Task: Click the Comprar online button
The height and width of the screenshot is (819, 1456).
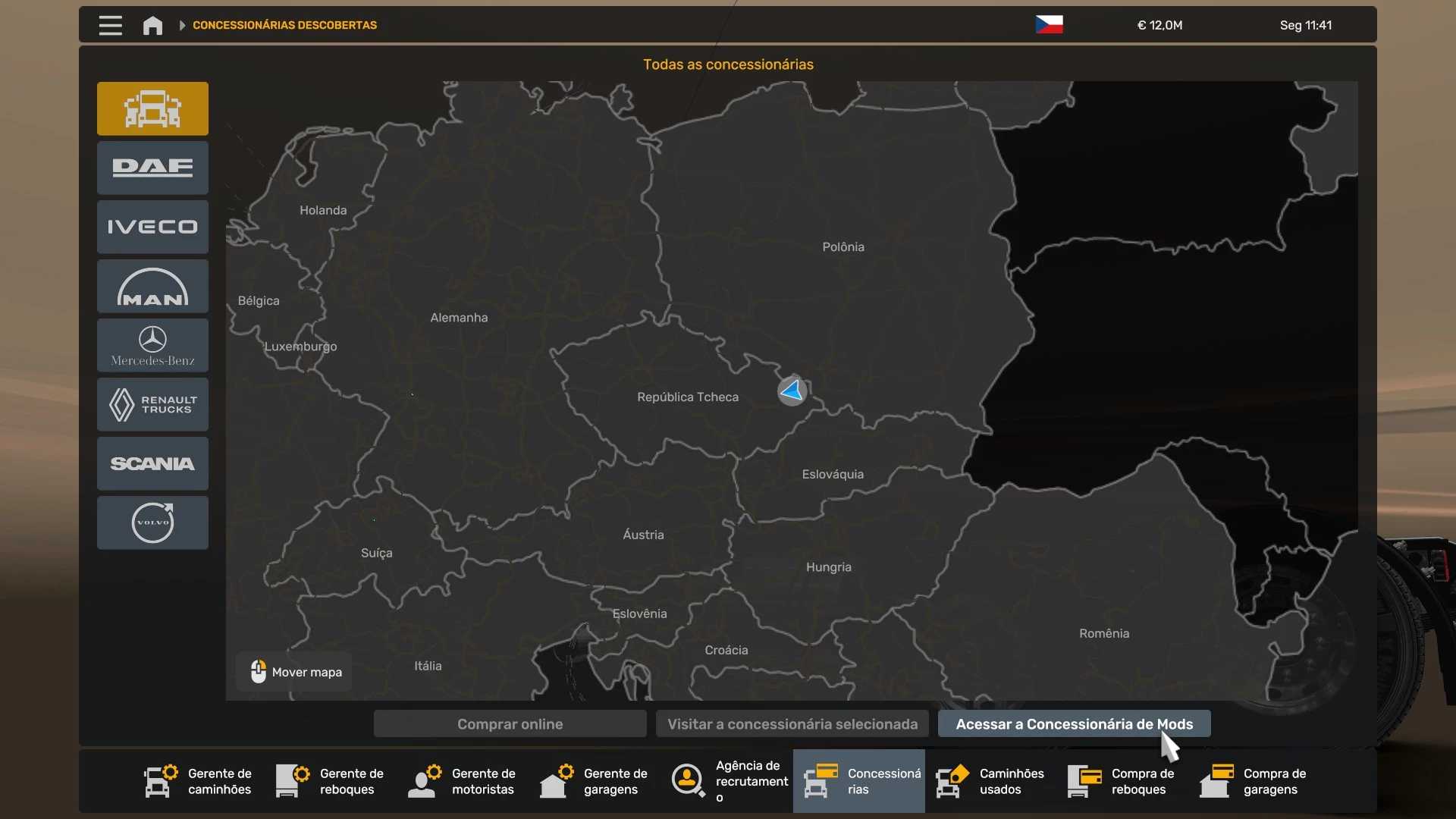Action: [510, 723]
